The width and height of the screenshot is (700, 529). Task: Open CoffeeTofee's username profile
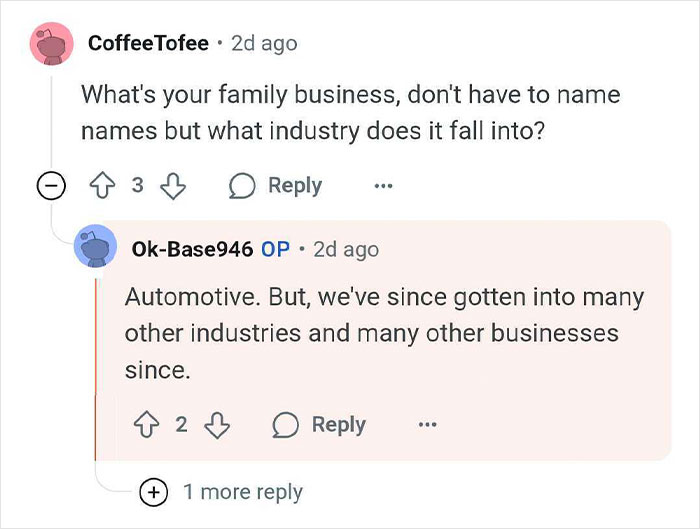[x=148, y=43]
